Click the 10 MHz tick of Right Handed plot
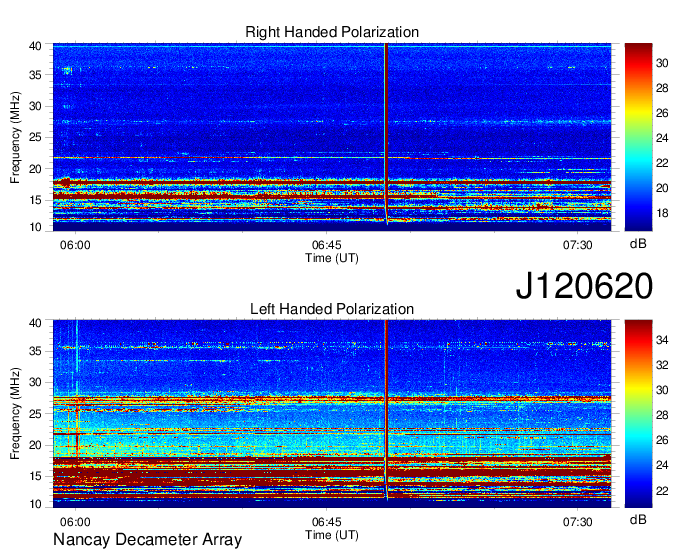This screenshot has width=680, height=552. tap(35, 227)
